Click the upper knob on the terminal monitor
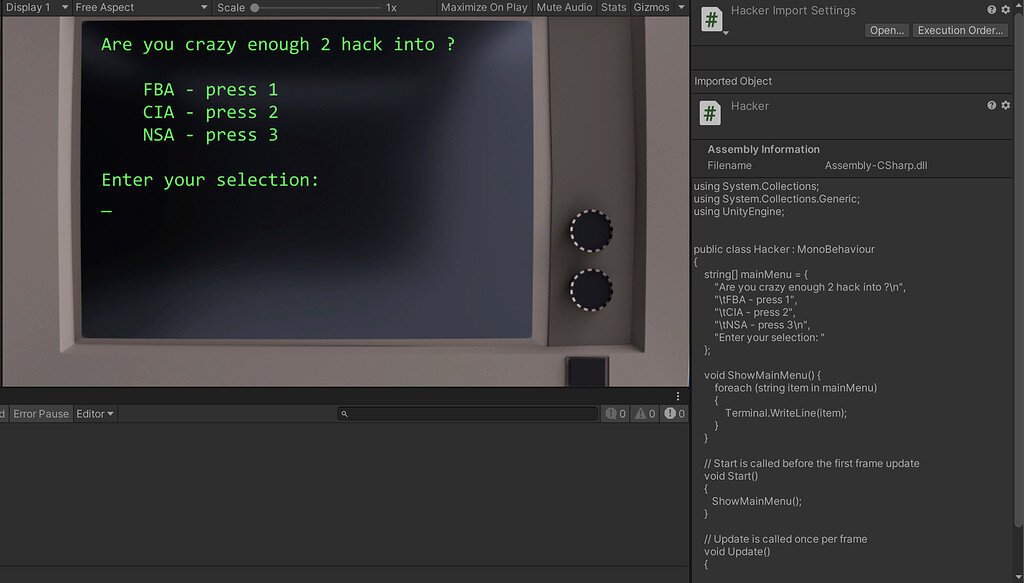The height and width of the screenshot is (583, 1024). pos(591,230)
